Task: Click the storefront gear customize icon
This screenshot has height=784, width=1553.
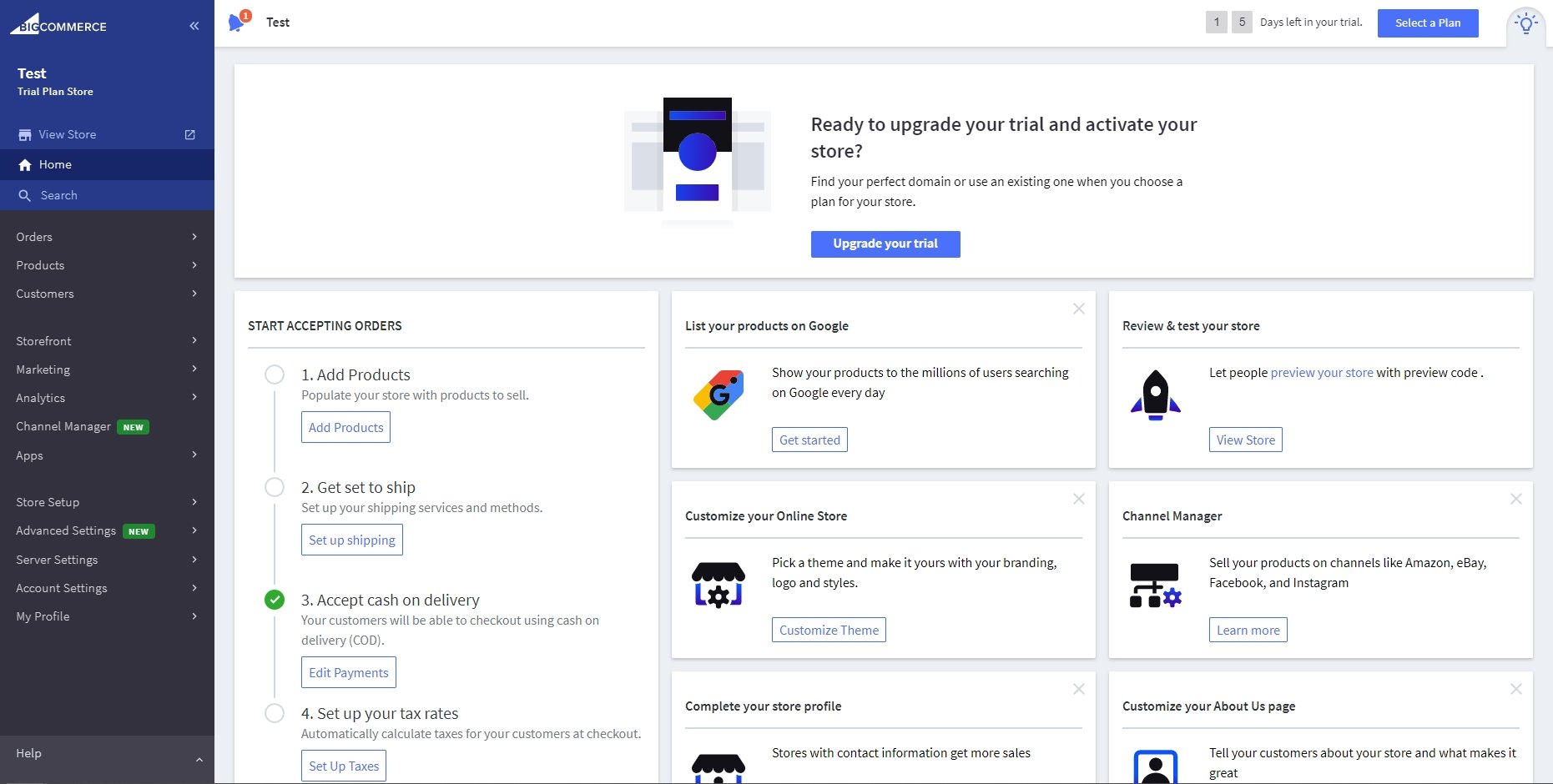Action: (719, 585)
